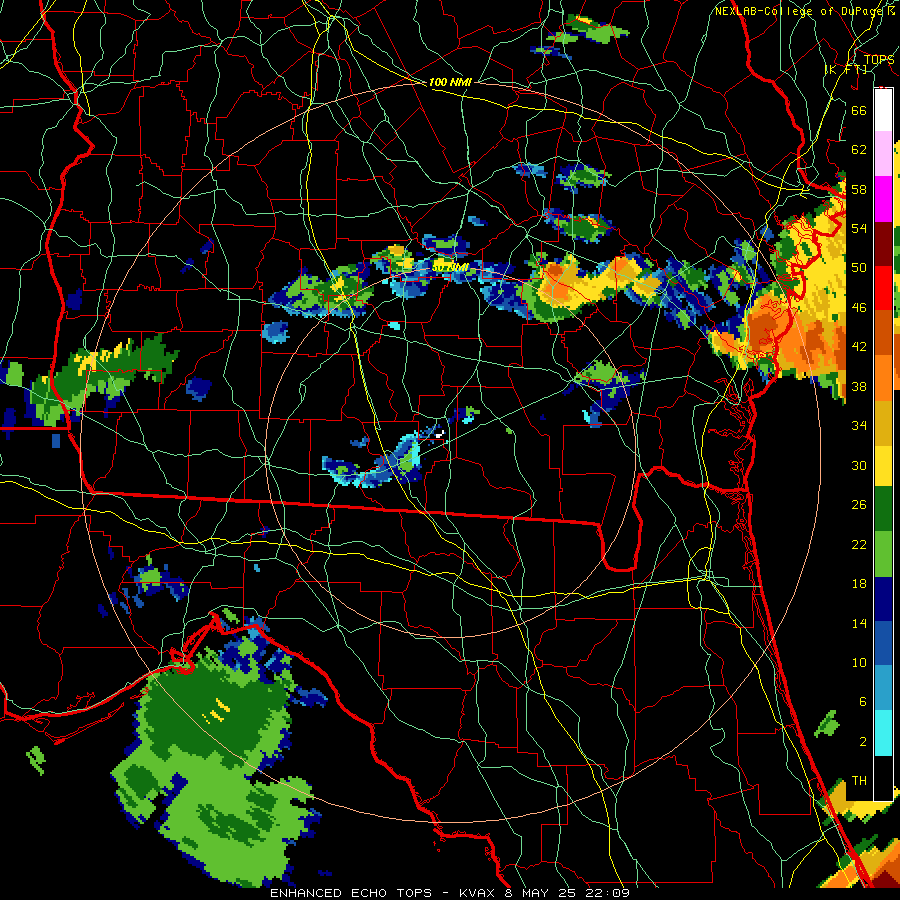Click the white swatch in the tops legend
This screenshot has width=900, height=900.
(x=883, y=110)
